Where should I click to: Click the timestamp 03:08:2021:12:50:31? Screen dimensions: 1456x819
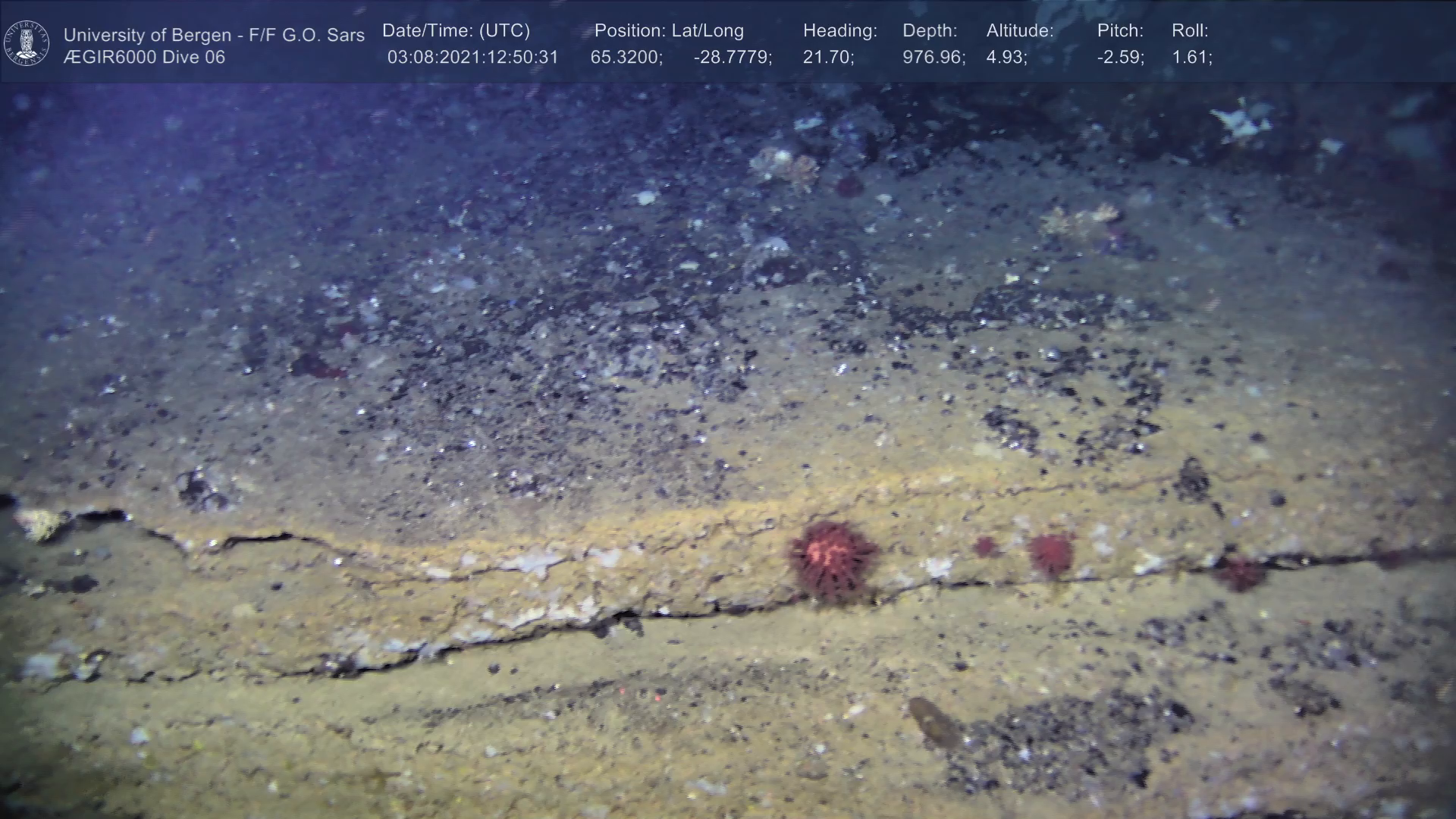tap(472, 58)
